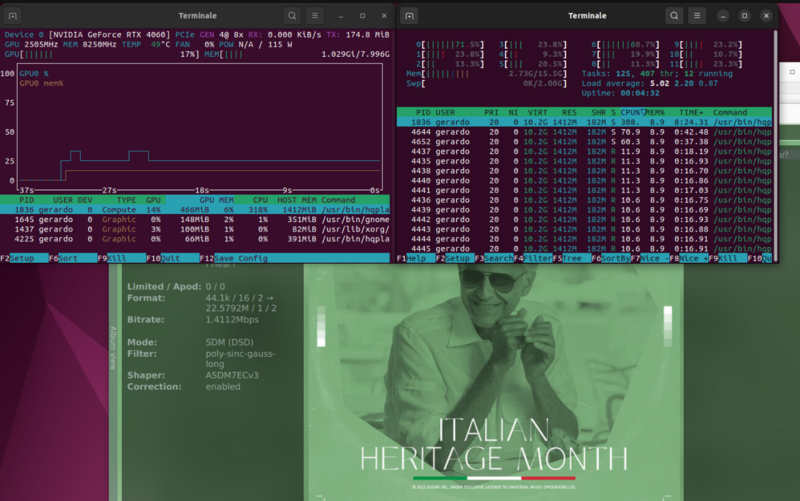Image resolution: width=800 pixels, height=501 pixels.
Task: Click the search icon in the htop terminal
Action: [x=674, y=16]
